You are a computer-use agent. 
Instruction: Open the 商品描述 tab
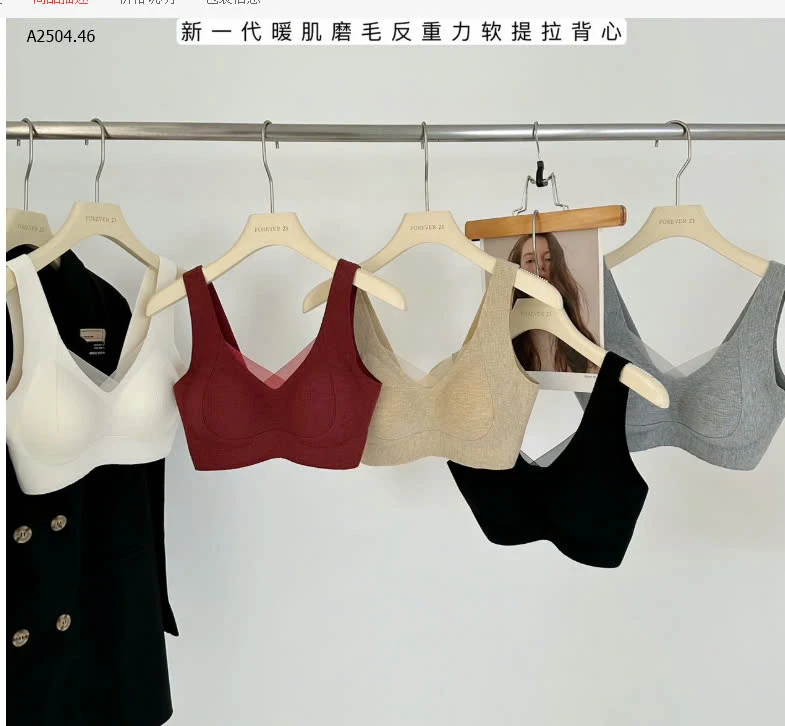60,2
